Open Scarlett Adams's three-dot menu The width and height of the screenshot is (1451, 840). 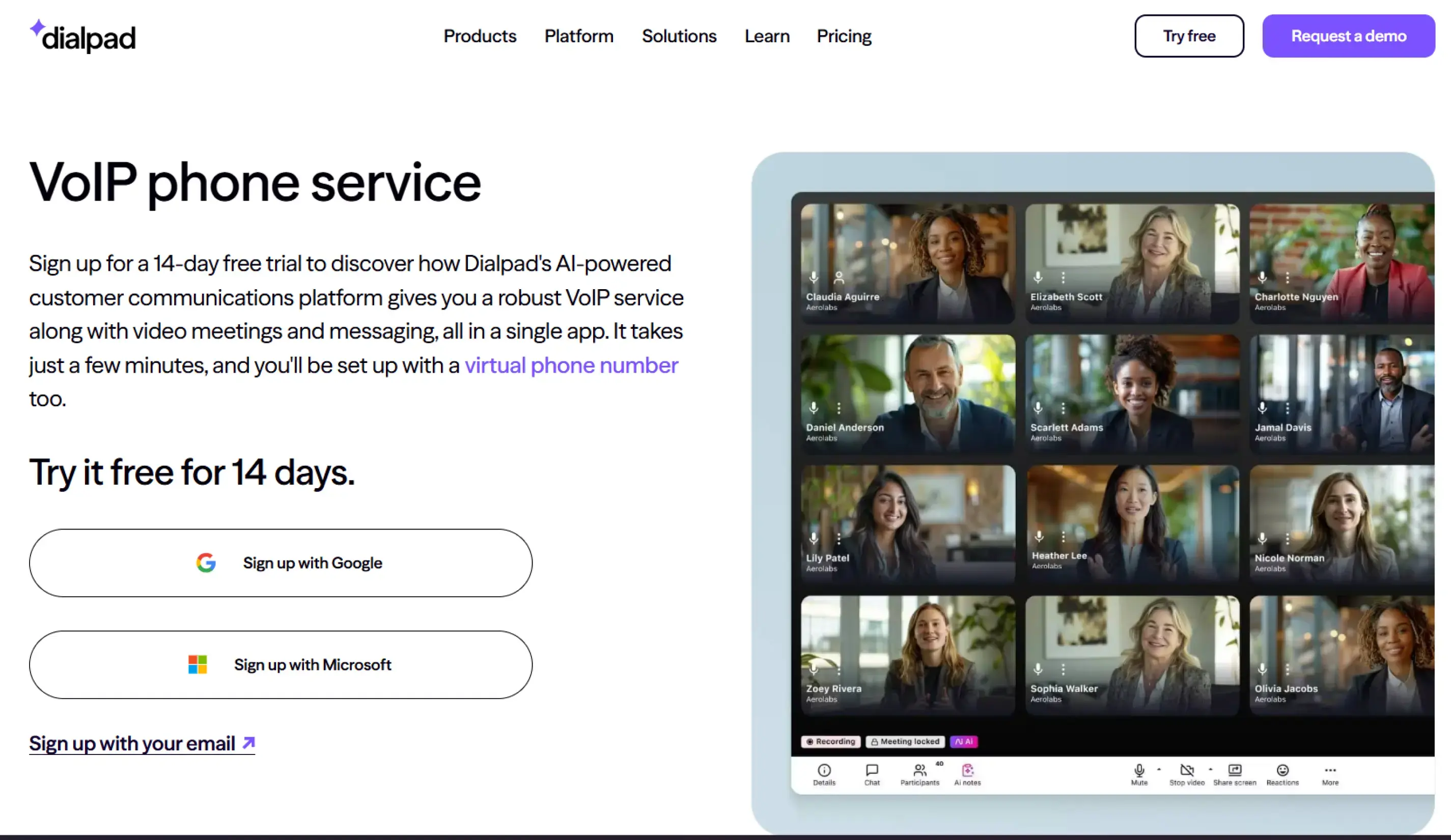pyautogui.click(x=1063, y=408)
